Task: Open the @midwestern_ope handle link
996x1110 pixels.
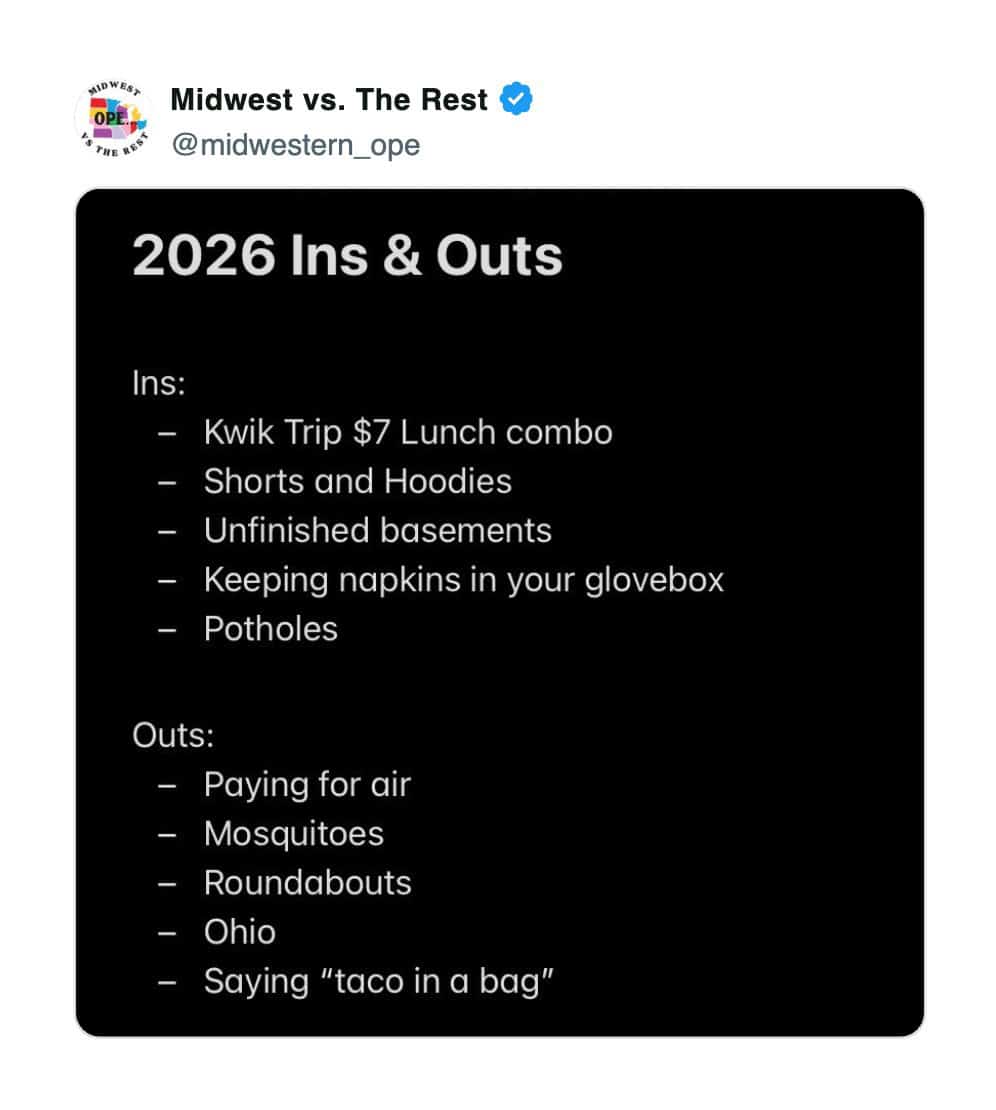Action: point(295,145)
